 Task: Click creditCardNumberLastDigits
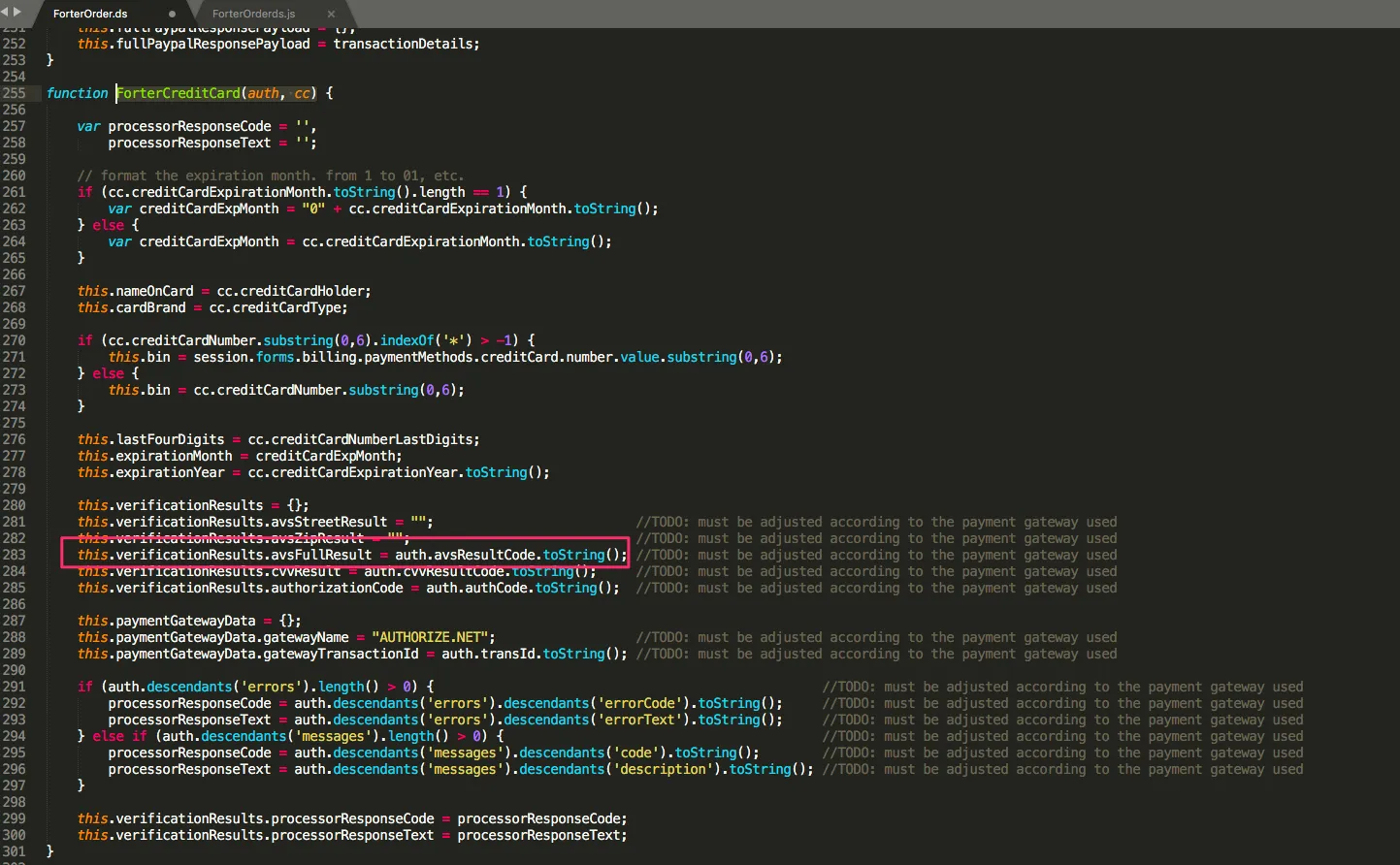pos(373,439)
